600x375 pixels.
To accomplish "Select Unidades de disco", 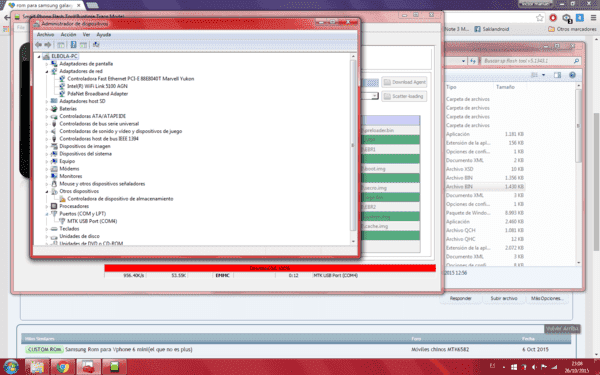I will pyautogui.click(x=79, y=236).
